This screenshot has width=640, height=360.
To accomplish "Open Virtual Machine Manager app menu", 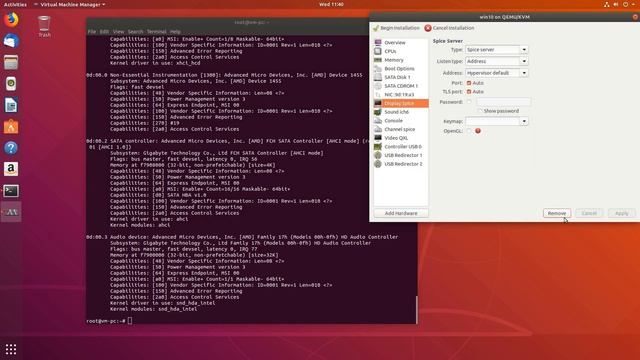I will pos(70,4).
